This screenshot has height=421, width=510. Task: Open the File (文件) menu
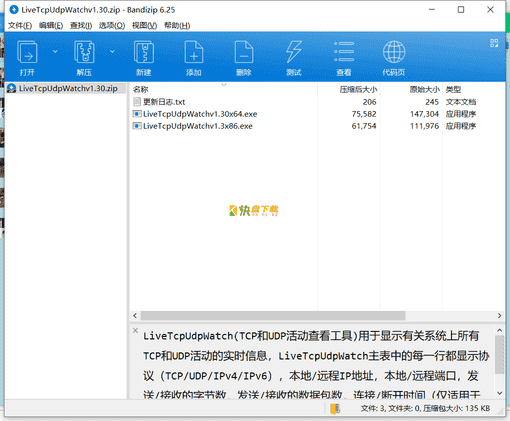pos(20,26)
